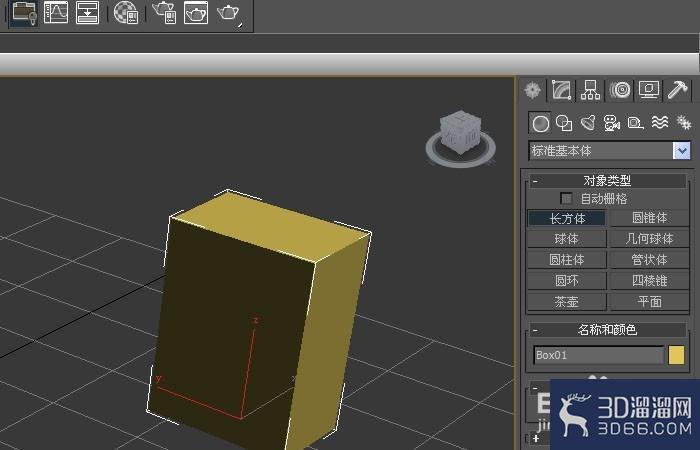Select the Lights category icon

(588, 123)
